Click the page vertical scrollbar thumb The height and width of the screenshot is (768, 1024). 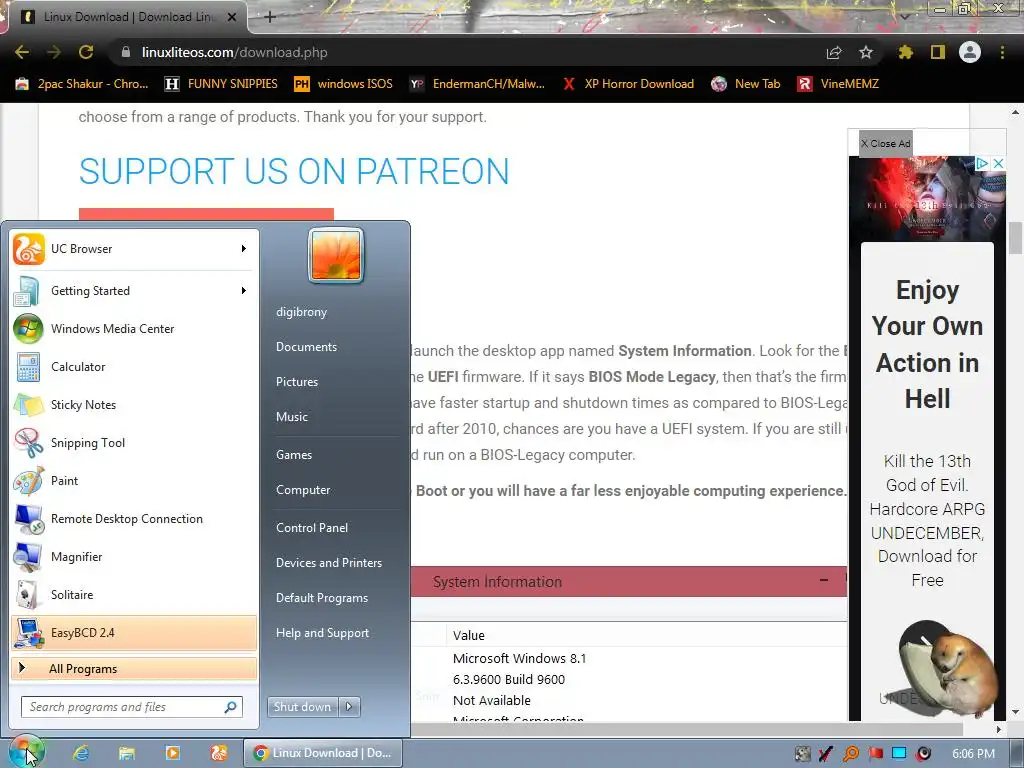[x=1016, y=238]
